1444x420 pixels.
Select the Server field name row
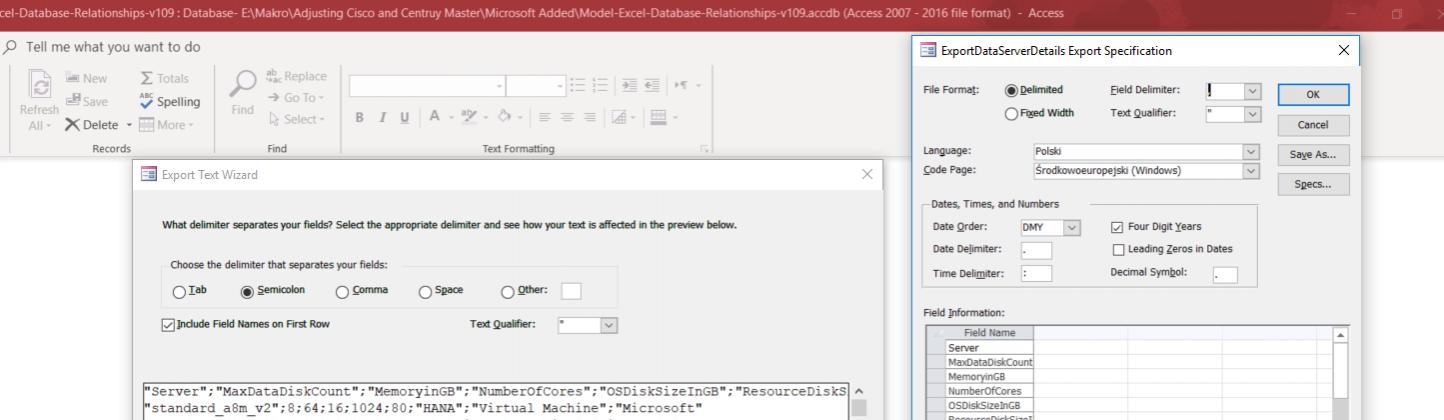click(x=989, y=348)
